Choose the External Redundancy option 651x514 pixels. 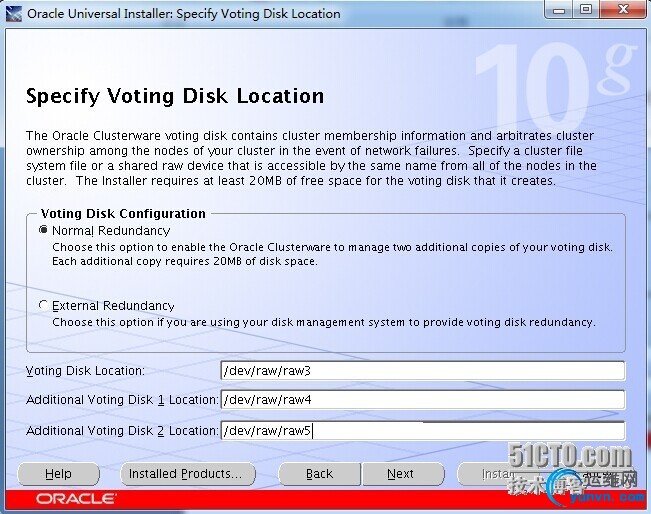[43, 305]
